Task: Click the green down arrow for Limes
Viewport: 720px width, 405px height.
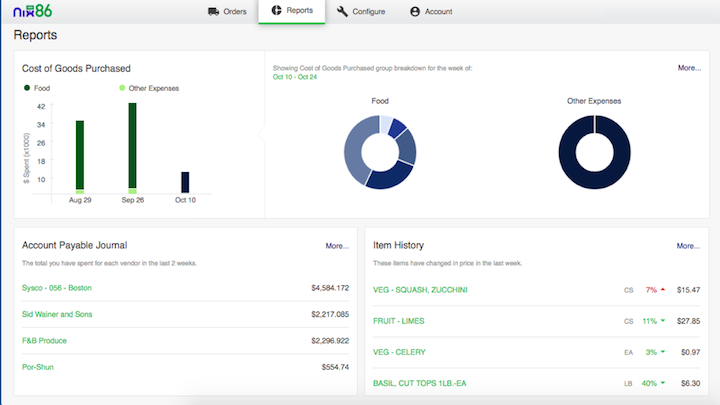Action: tap(663, 321)
